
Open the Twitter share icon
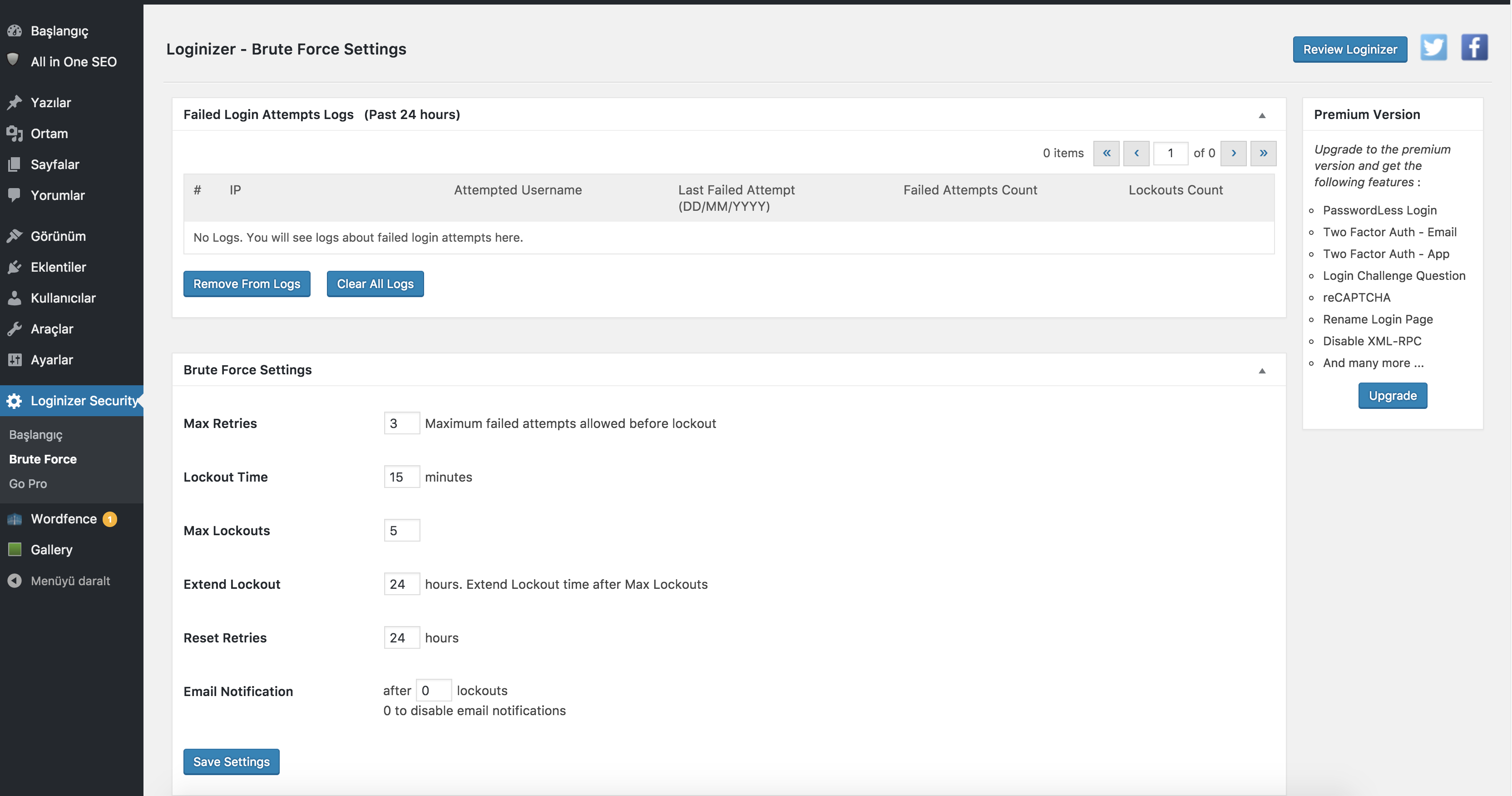coord(1433,48)
